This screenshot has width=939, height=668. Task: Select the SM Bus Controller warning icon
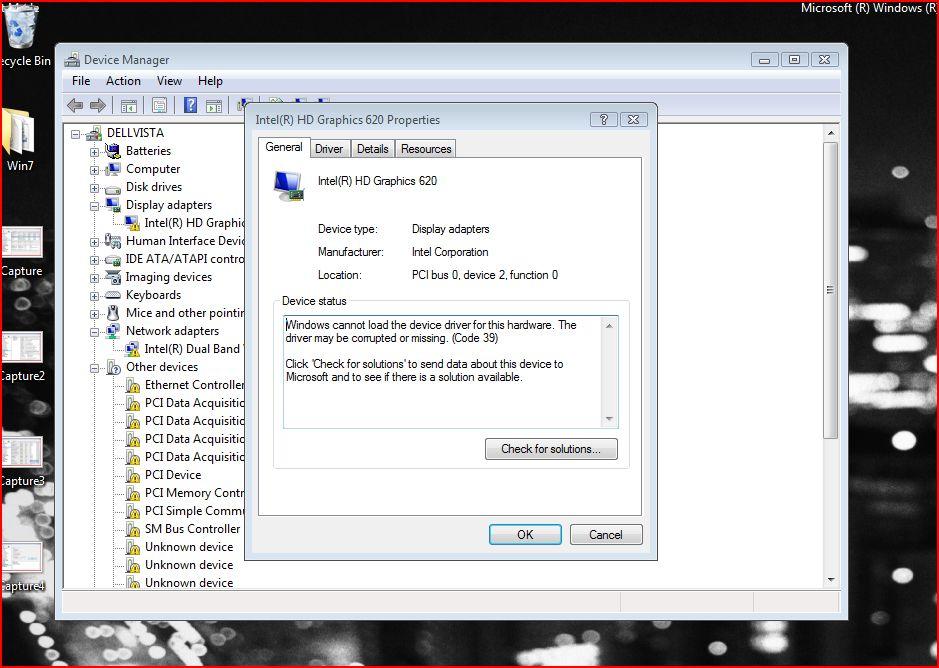(132, 529)
